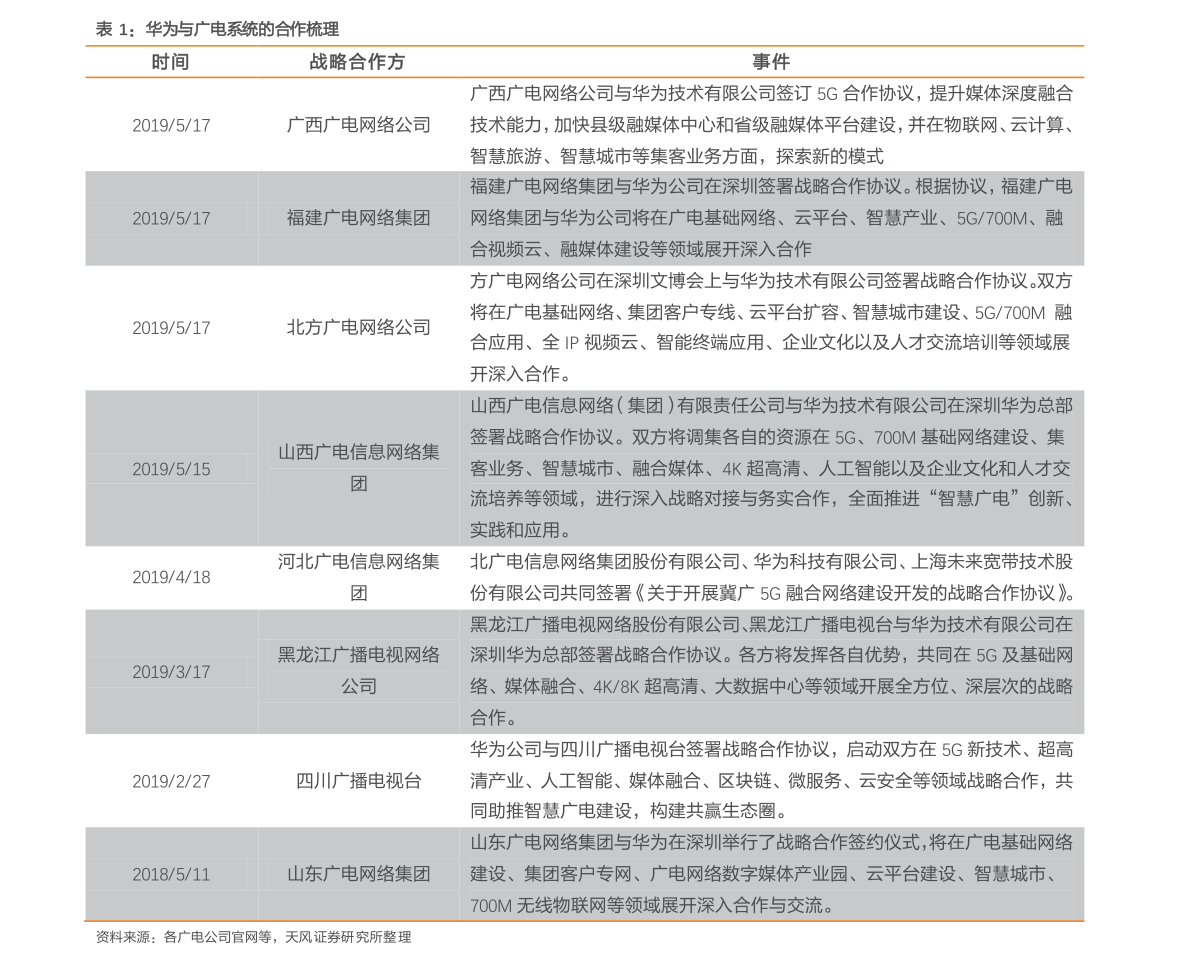Click the 战略合作方 column header

tap(357, 62)
